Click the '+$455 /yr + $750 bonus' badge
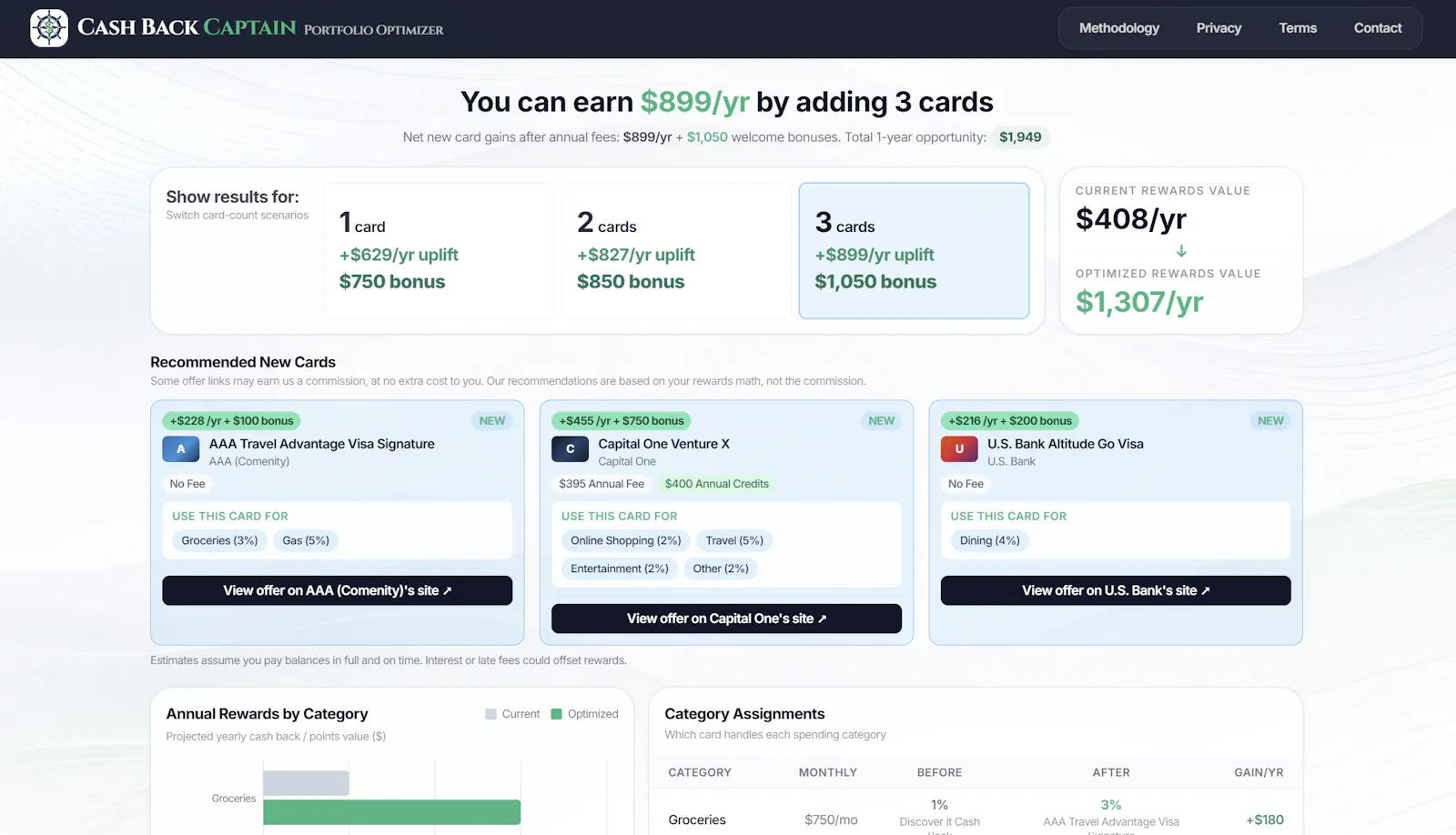Image resolution: width=1456 pixels, height=835 pixels. (x=622, y=421)
